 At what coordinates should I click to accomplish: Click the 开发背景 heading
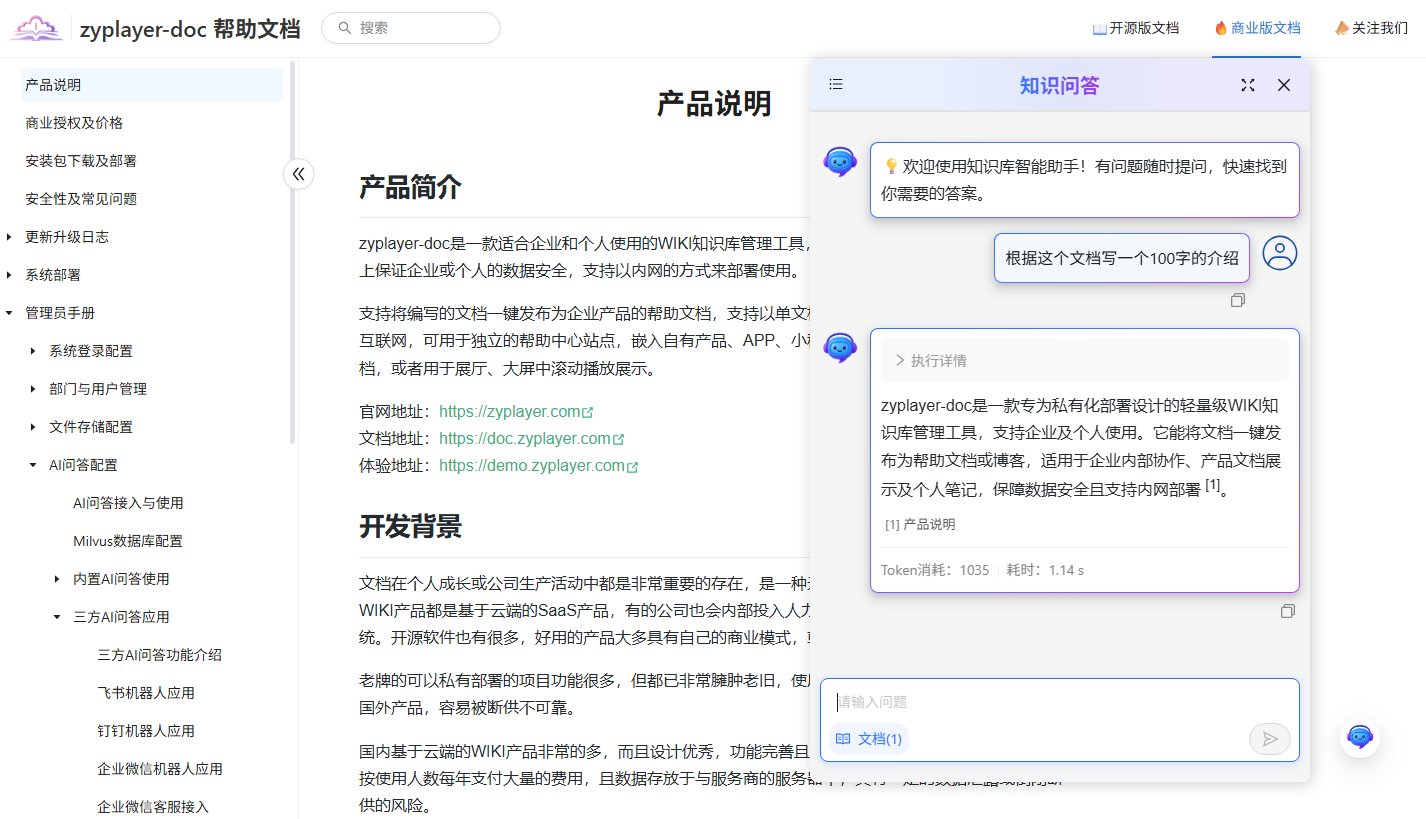[x=410, y=526]
